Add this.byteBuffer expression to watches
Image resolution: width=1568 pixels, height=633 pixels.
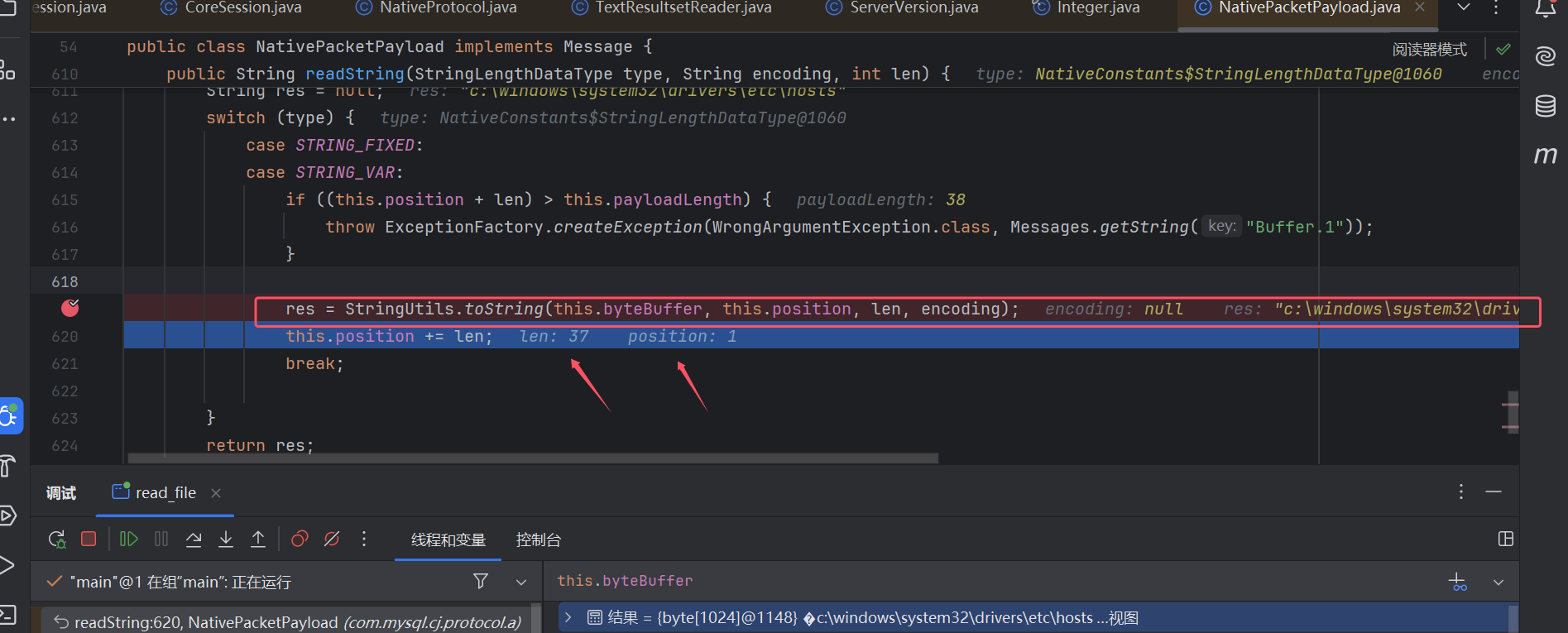[1458, 583]
